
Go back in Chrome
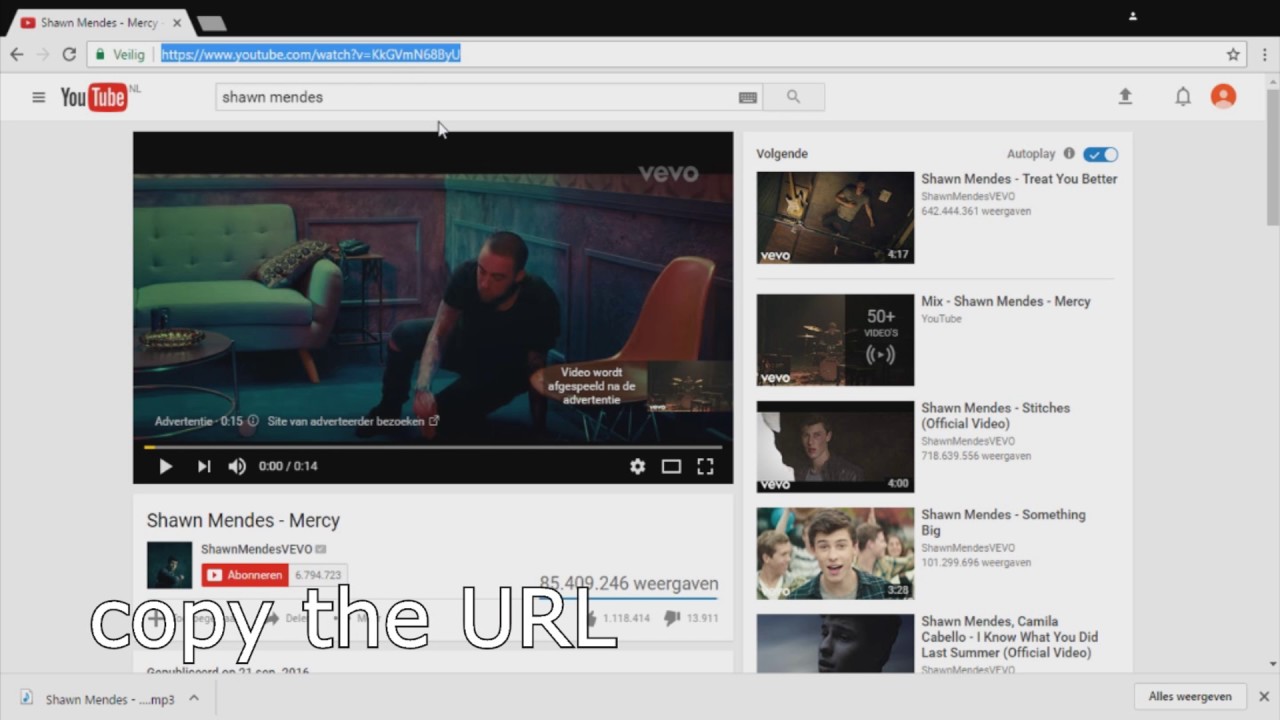point(17,54)
